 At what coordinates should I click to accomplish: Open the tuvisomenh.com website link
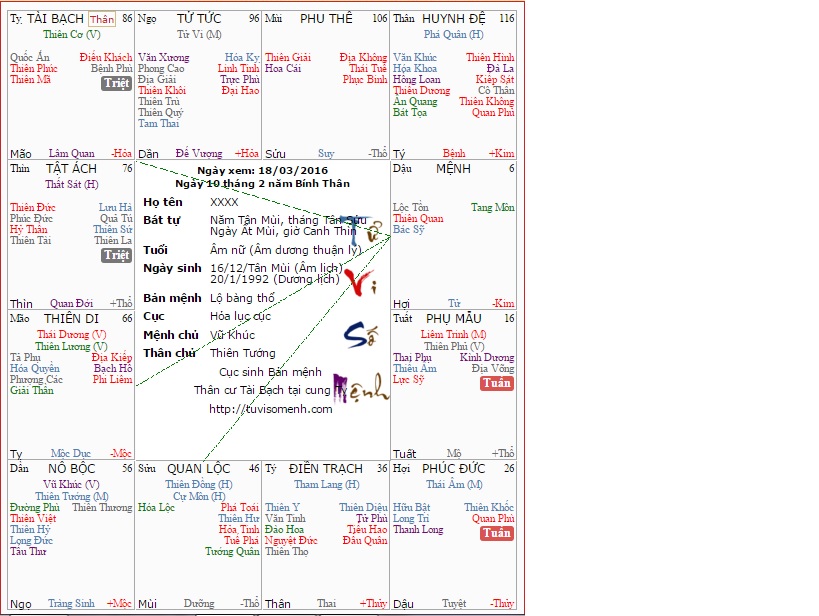[270, 409]
